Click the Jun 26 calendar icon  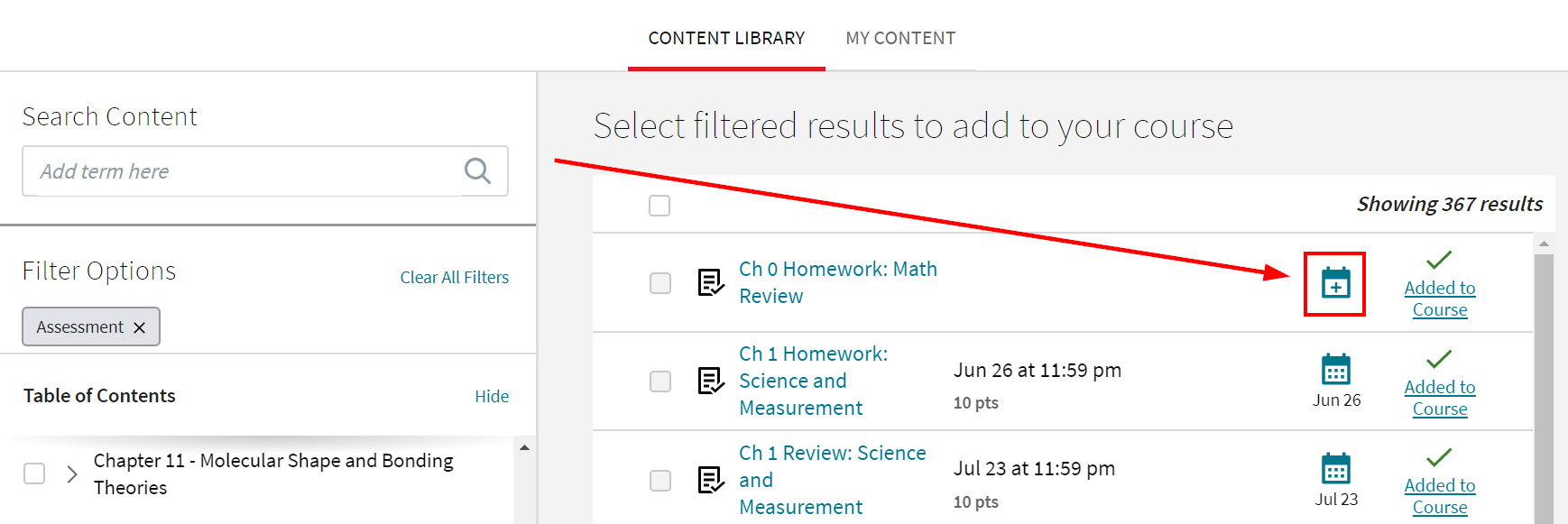coord(1335,370)
